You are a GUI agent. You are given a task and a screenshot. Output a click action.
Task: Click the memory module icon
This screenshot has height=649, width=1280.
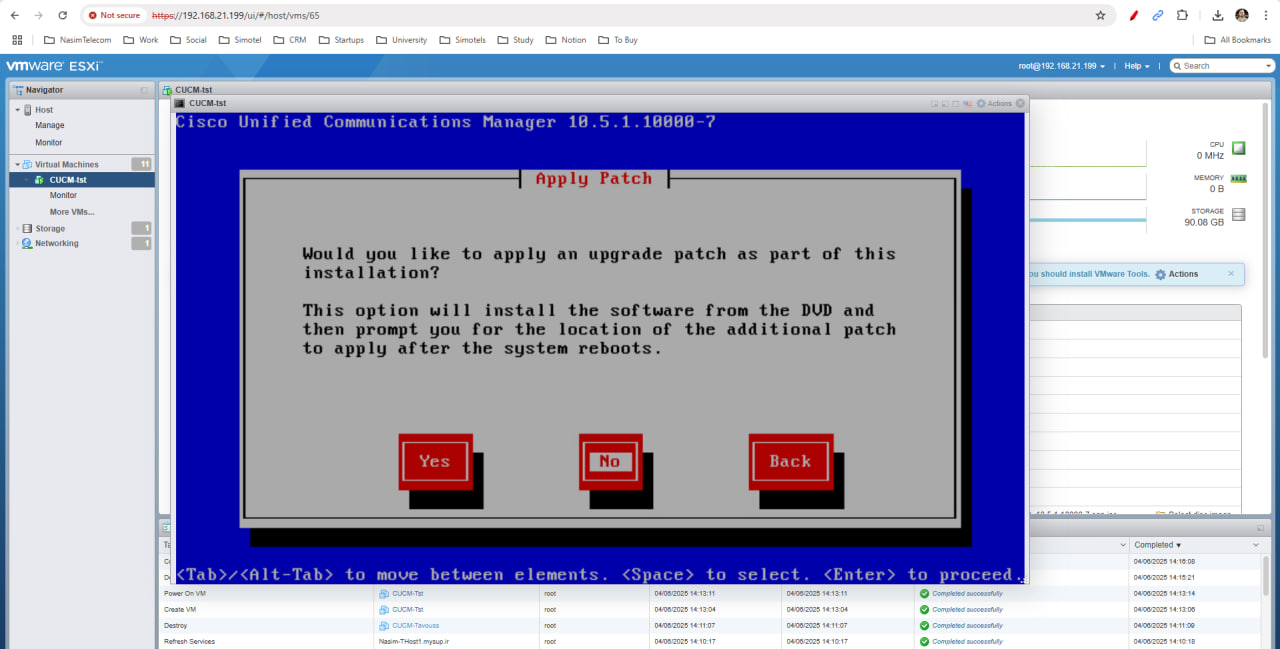(1238, 179)
